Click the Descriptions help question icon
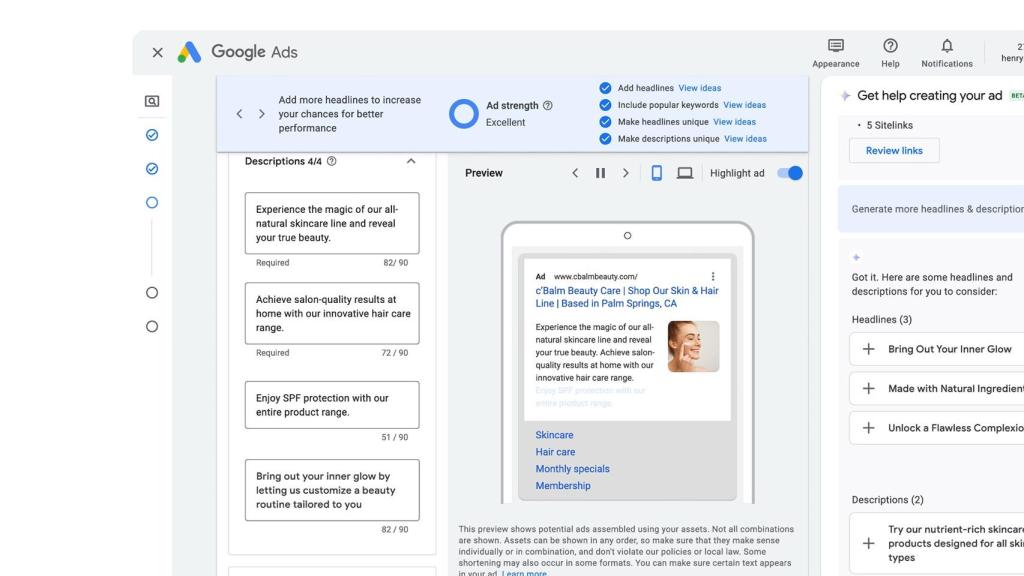The height and width of the screenshot is (576, 1024). point(332,161)
